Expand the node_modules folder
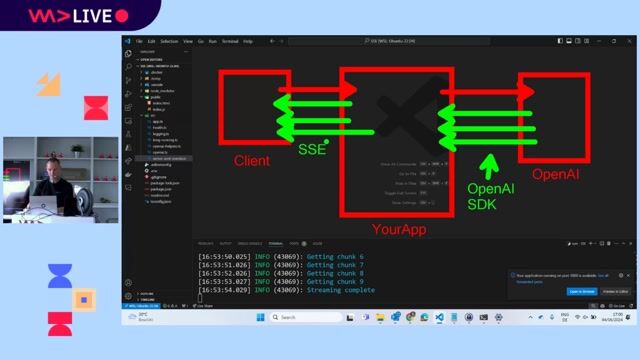The image size is (640, 360). point(164,91)
